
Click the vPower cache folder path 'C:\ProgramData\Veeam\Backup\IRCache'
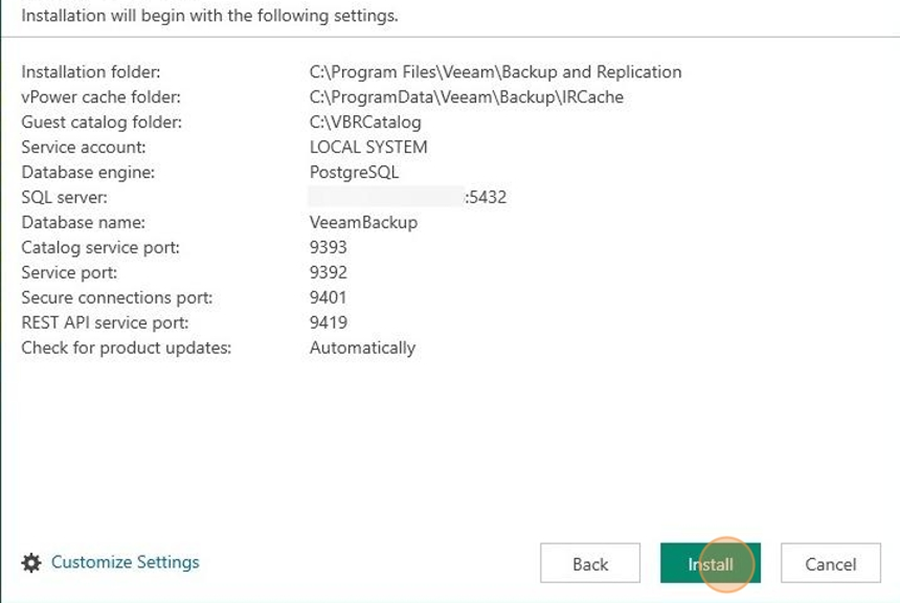click(466, 98)
